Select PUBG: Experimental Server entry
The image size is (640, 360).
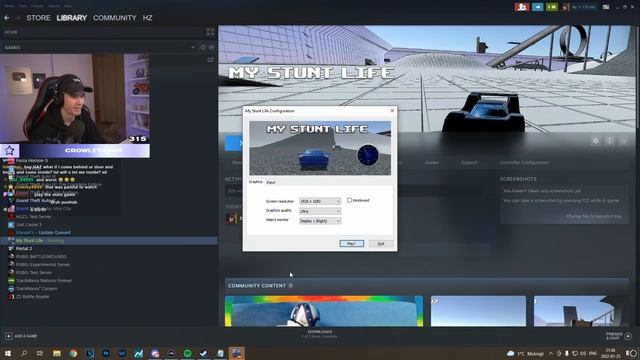click(43, 264)
